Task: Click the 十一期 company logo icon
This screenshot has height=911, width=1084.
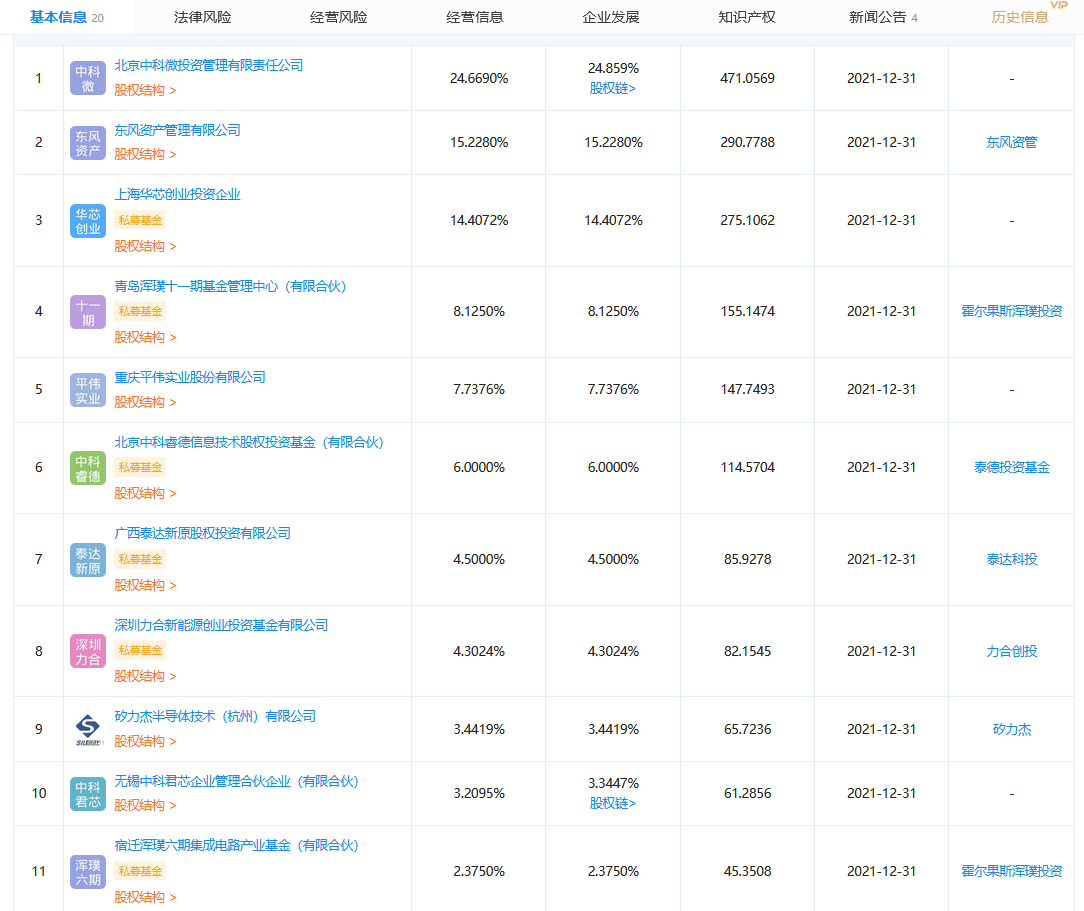Action: click(88, 312)
